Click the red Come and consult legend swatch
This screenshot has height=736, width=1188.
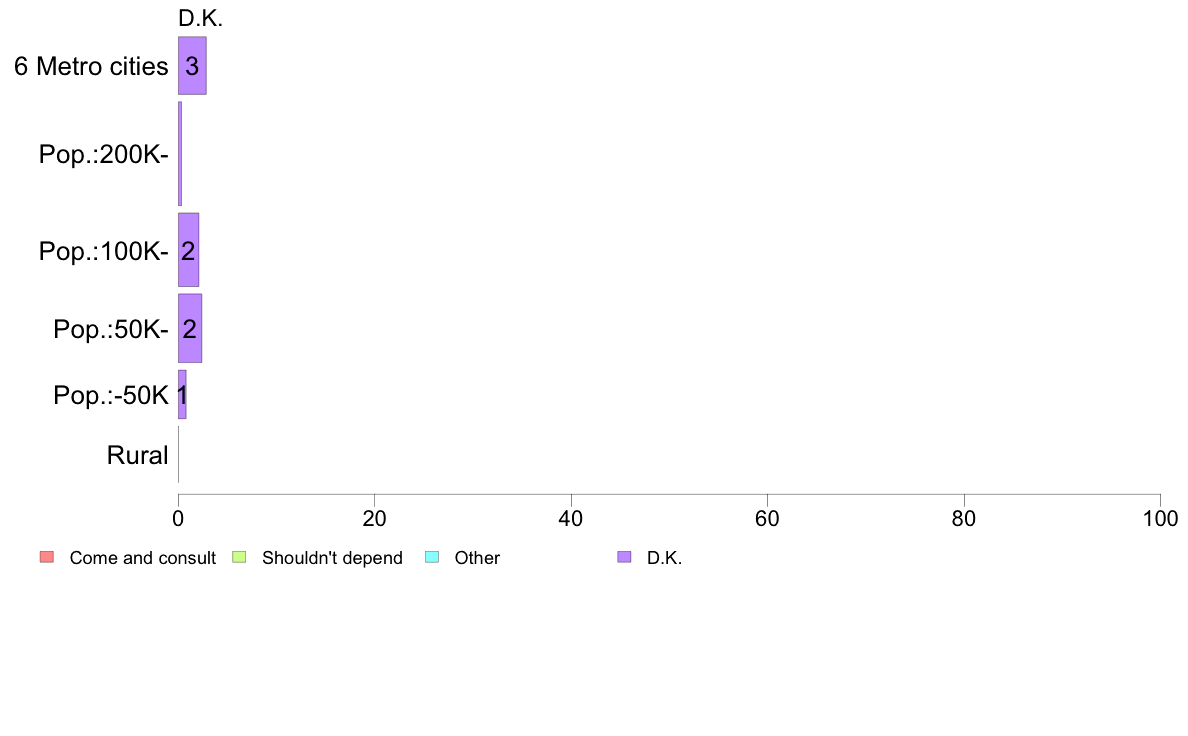point(47,557)
